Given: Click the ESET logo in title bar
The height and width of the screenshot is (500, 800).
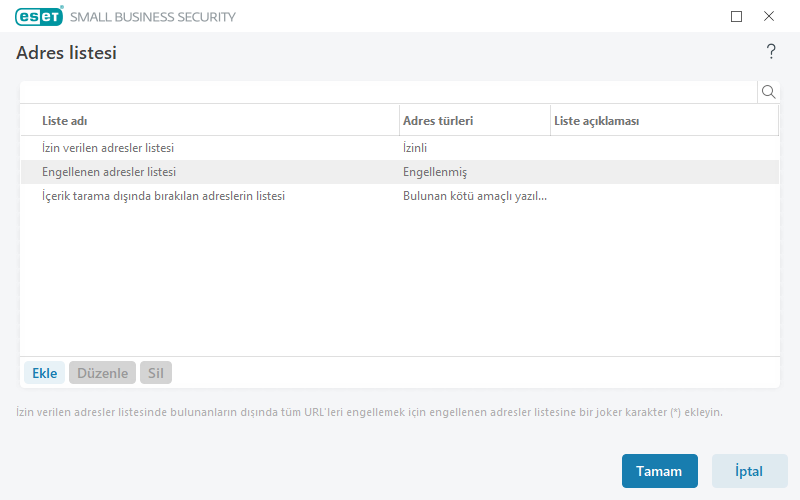Looking at the screenshot, I should [39, 16].
